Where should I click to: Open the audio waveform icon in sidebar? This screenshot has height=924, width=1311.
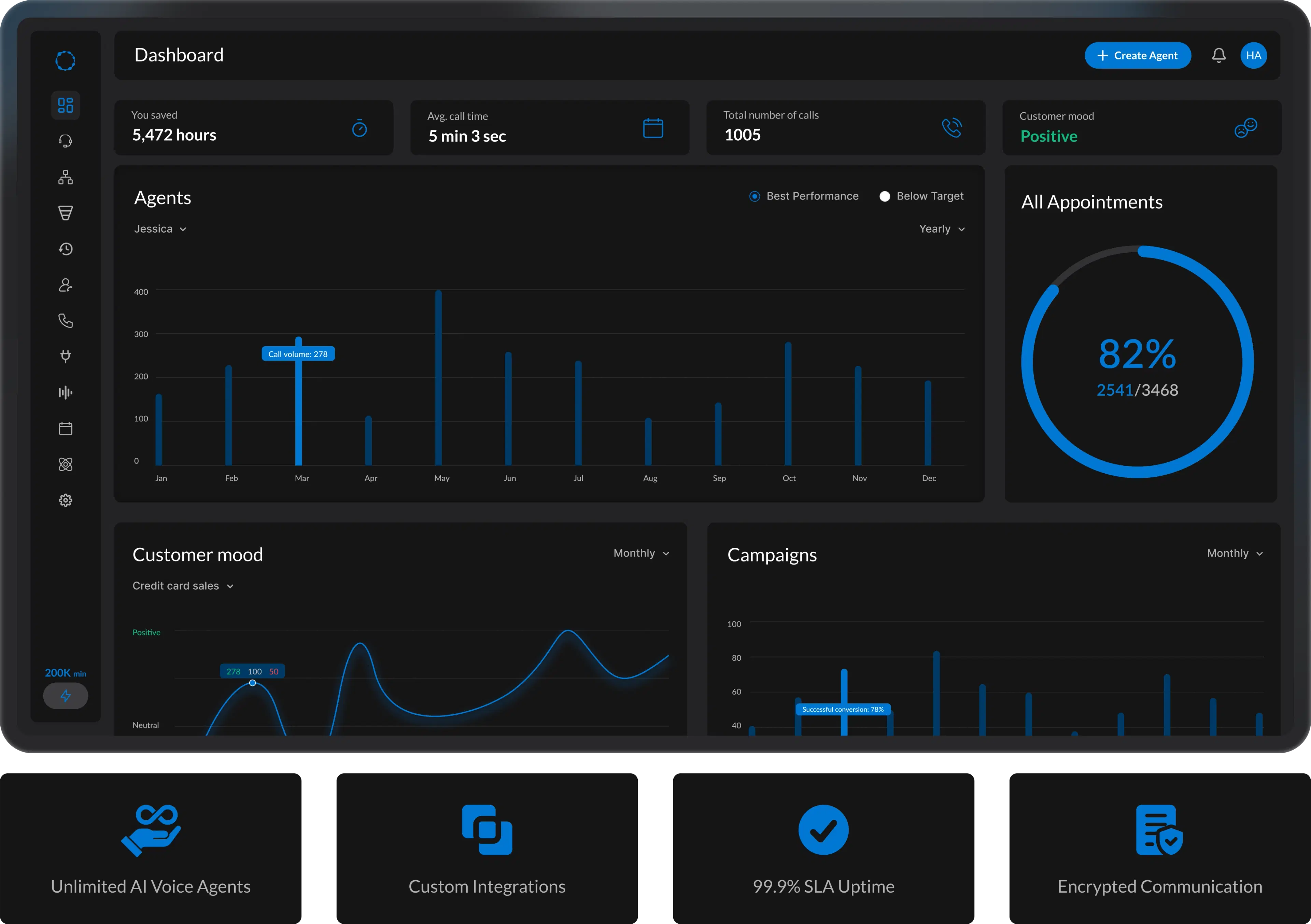point(65,392)
